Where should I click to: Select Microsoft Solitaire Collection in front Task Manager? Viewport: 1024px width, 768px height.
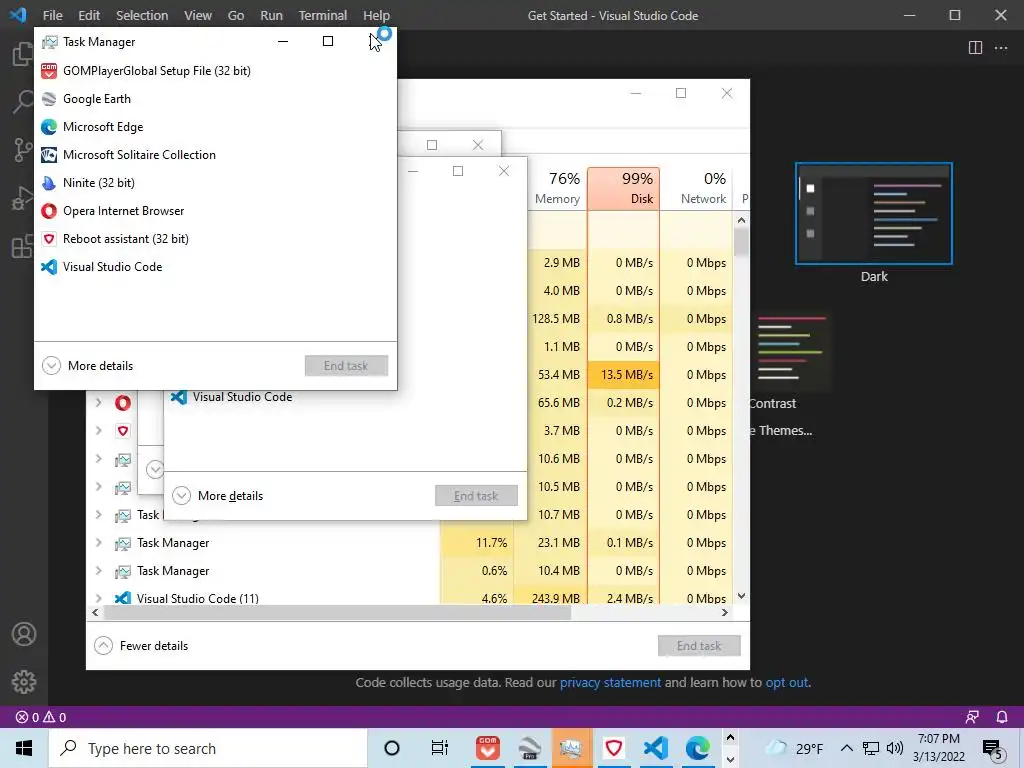point(216,155)
